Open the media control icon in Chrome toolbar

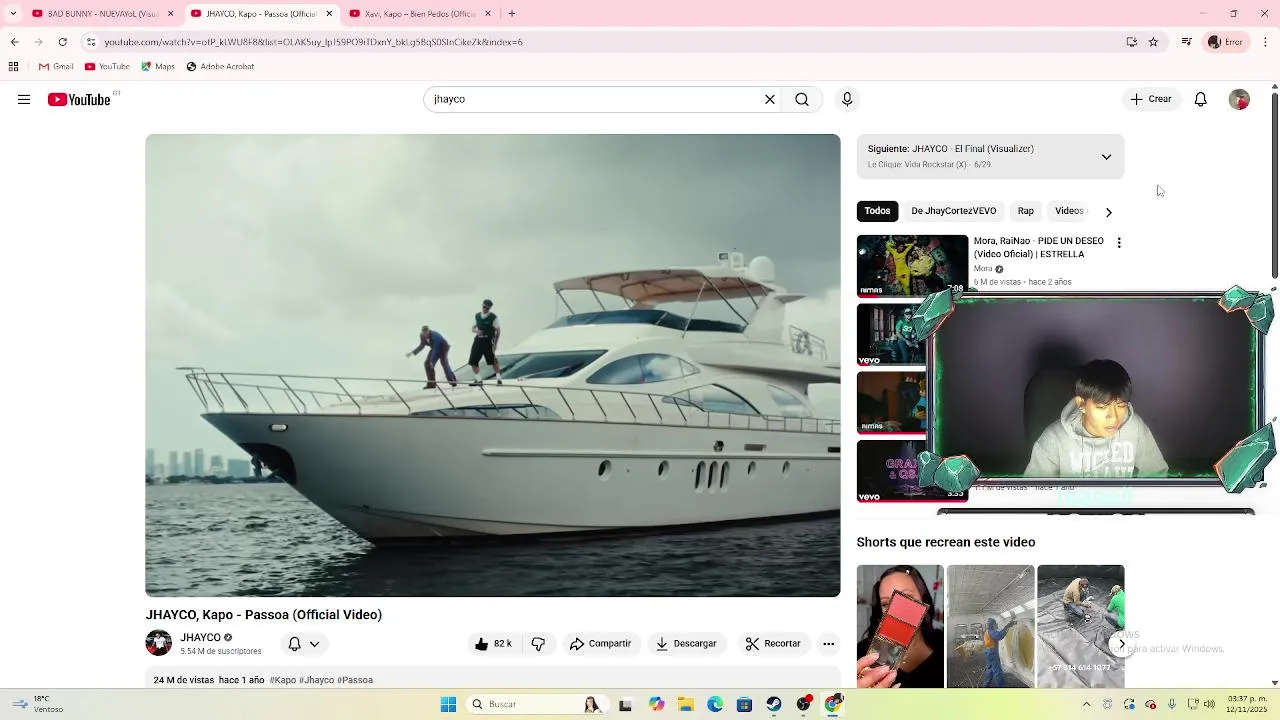pyautogui.click(x=1186, y=42)
